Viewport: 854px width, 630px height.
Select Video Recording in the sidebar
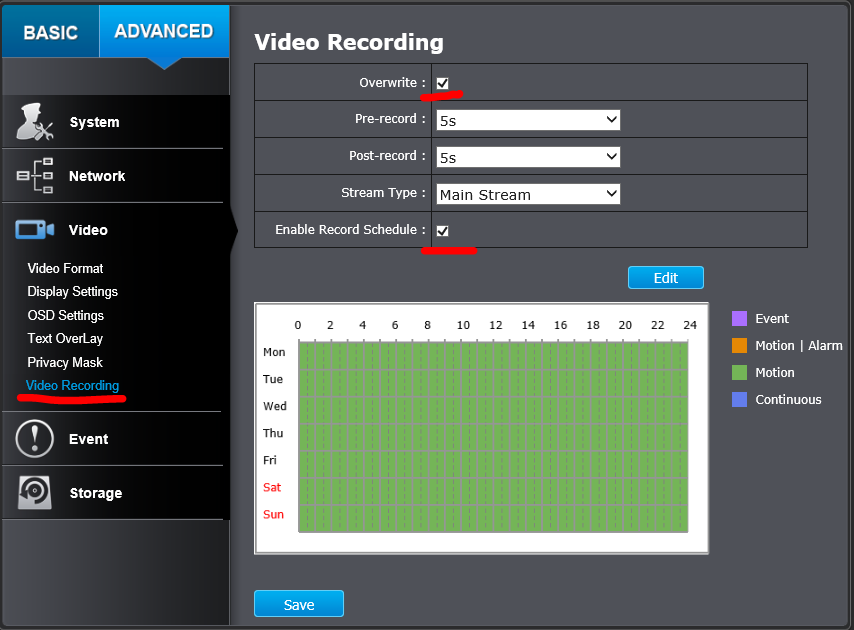tap(72, 386)
